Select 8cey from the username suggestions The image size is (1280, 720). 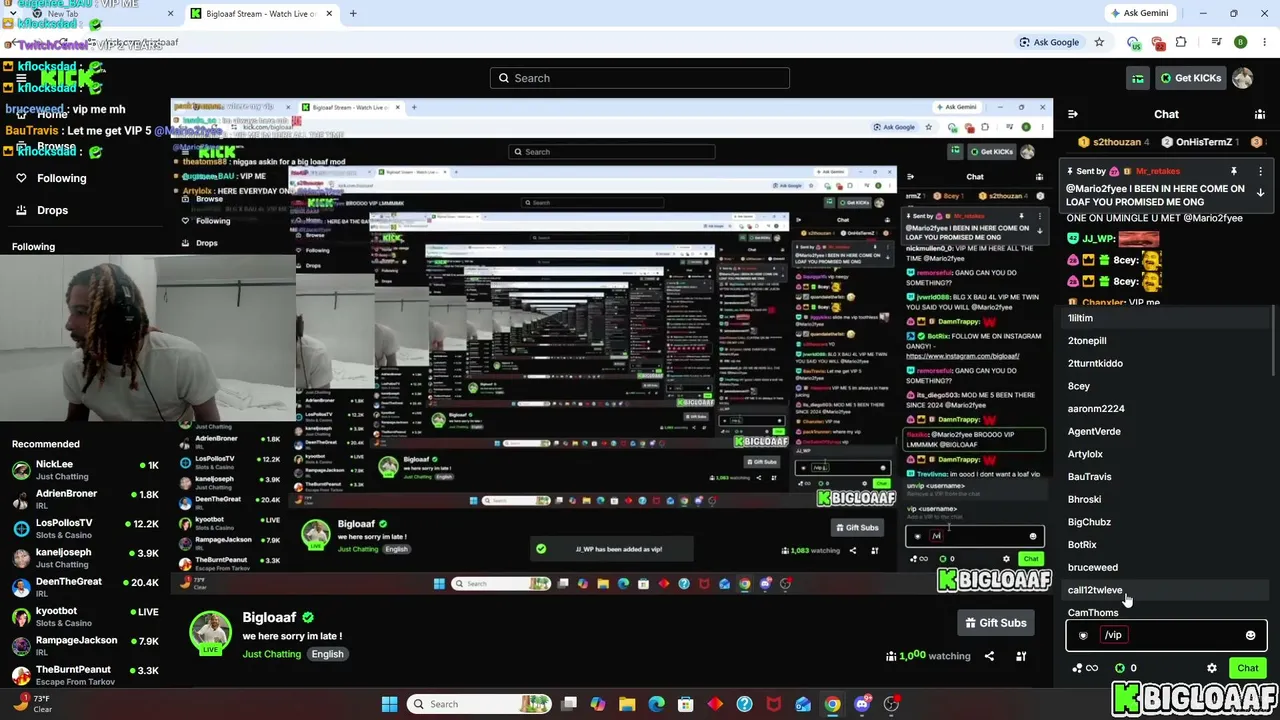pyautogui.click(x=1166, y=386)
